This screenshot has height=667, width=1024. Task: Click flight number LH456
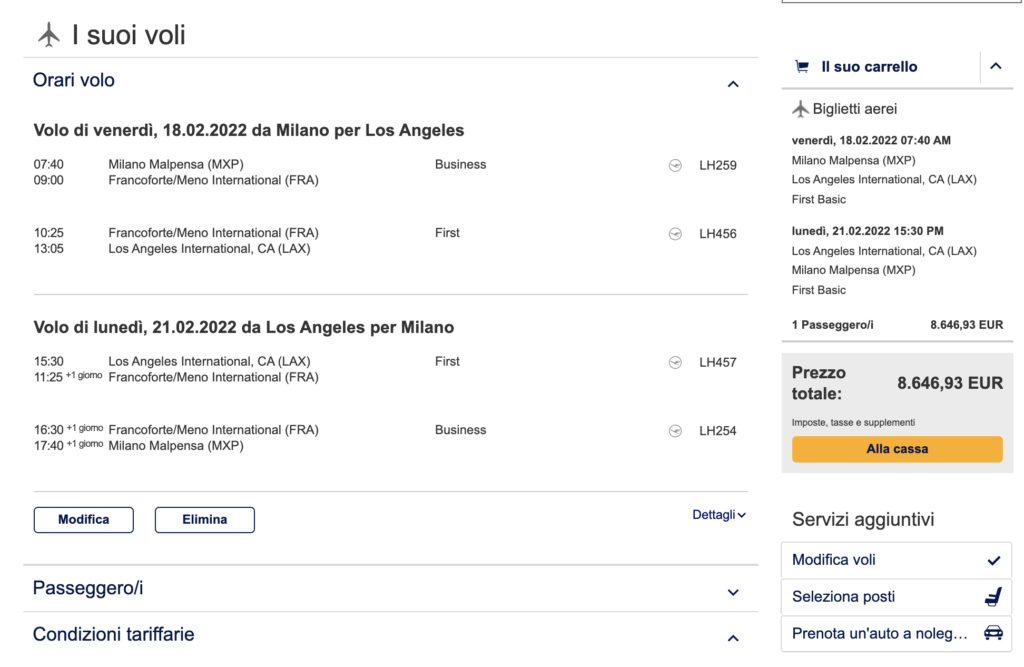pos(718,234)
